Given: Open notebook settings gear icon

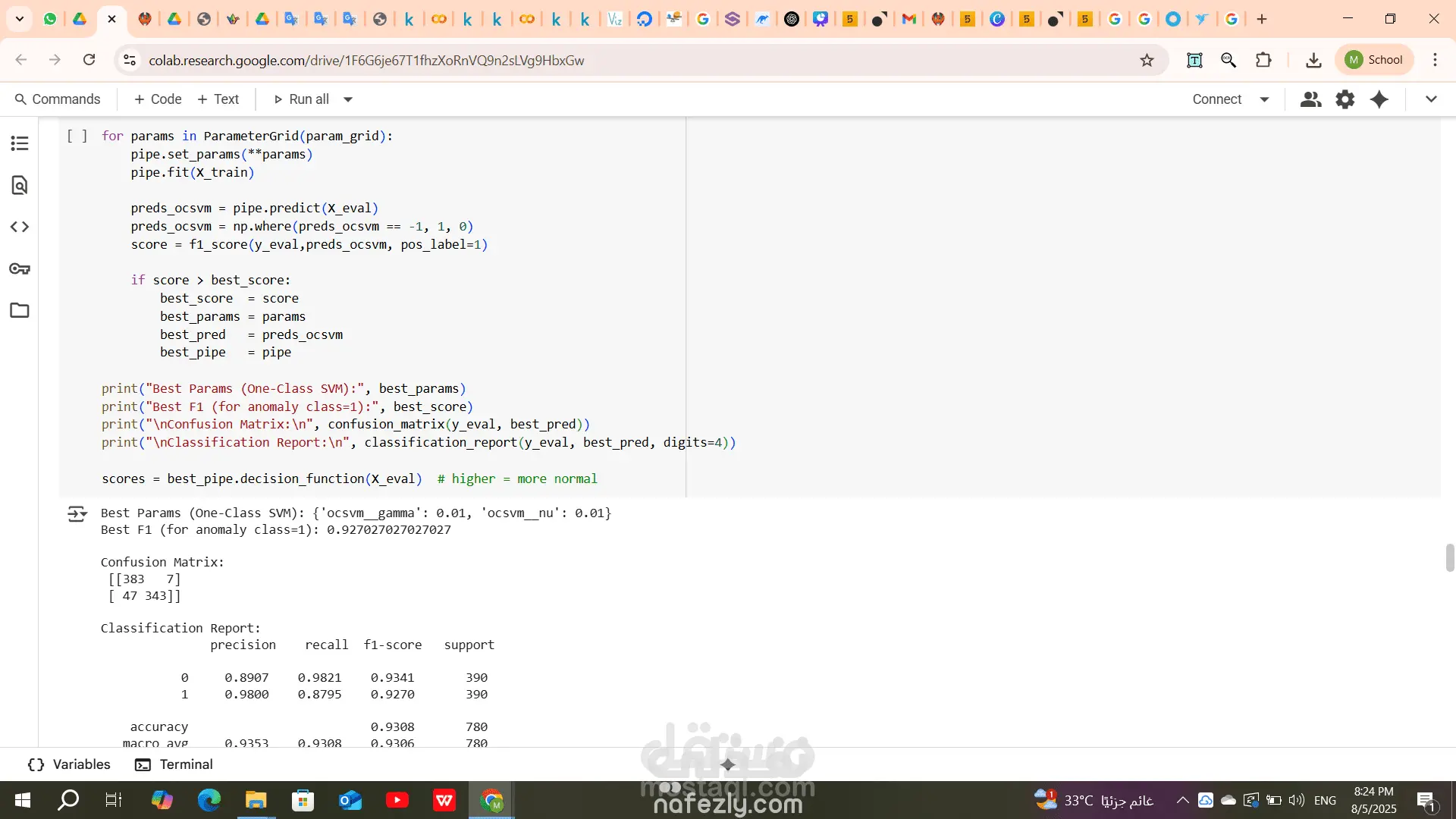Looking at the screenshot, I should click(x=1345, y=99).
